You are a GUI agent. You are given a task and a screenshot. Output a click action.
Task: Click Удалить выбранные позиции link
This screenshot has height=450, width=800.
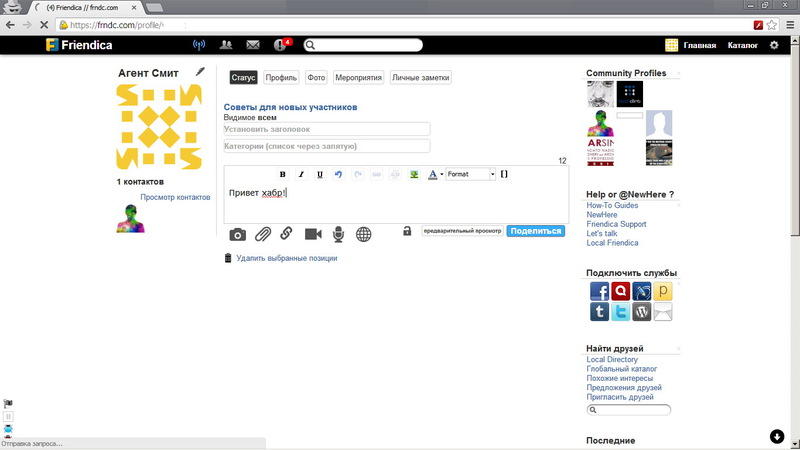287,258
